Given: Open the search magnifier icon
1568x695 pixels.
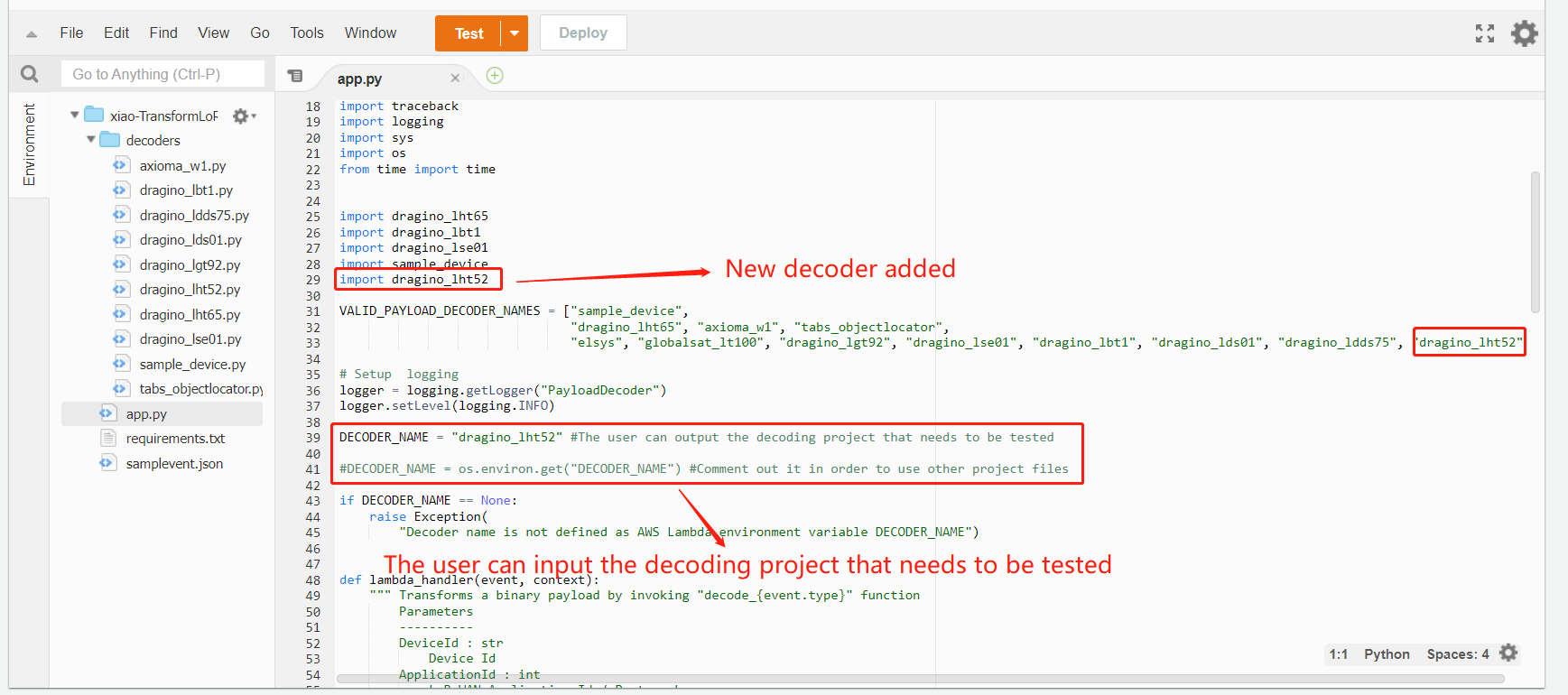Looking at the screenshot, I should click(x=30, y=74).
